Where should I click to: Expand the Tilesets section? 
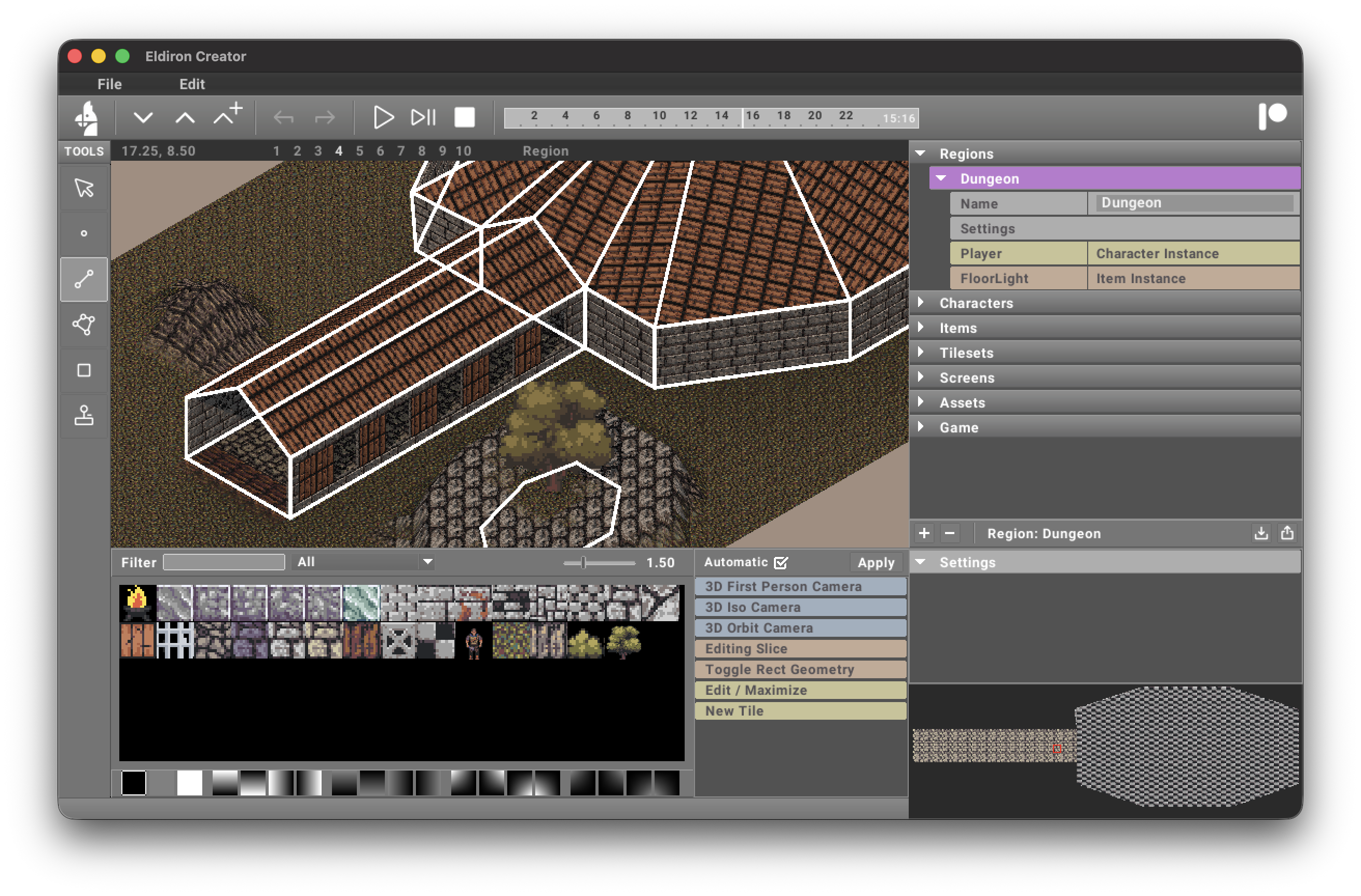[921, 352]
